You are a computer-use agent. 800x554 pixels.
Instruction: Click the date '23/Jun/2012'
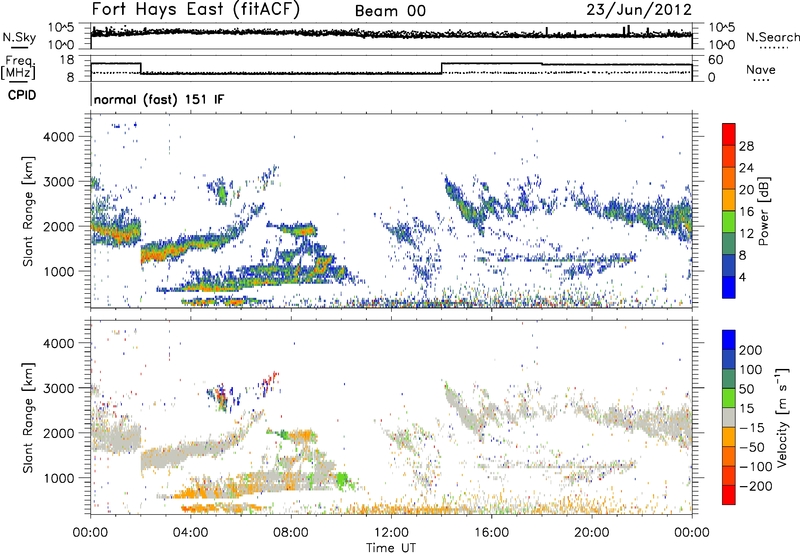(x=639, y=10)
